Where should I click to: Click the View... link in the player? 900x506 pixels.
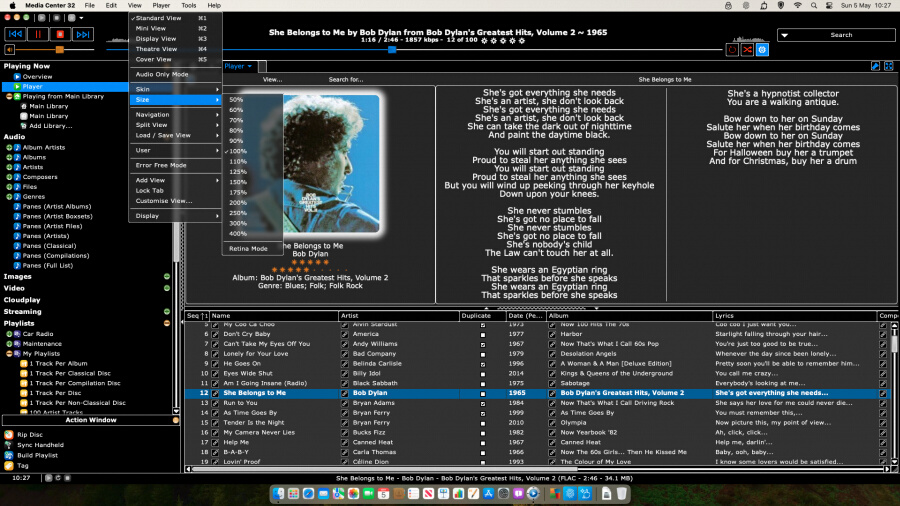(x=272, y=80)
